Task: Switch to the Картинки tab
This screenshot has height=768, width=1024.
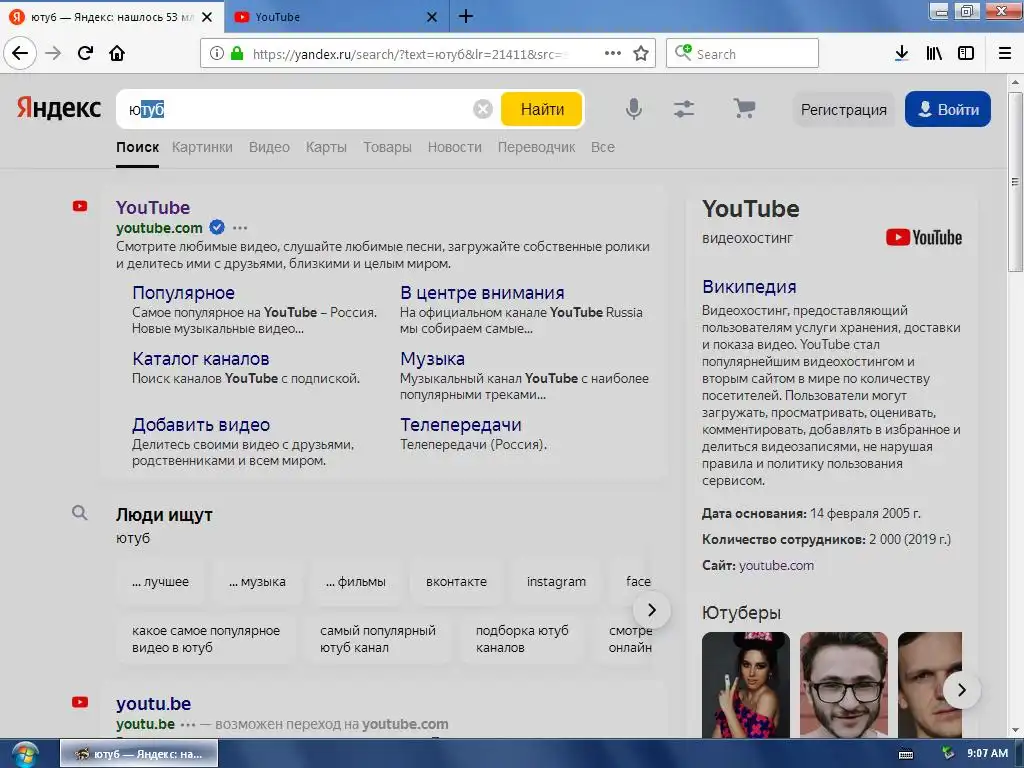Action: (202, 147)
